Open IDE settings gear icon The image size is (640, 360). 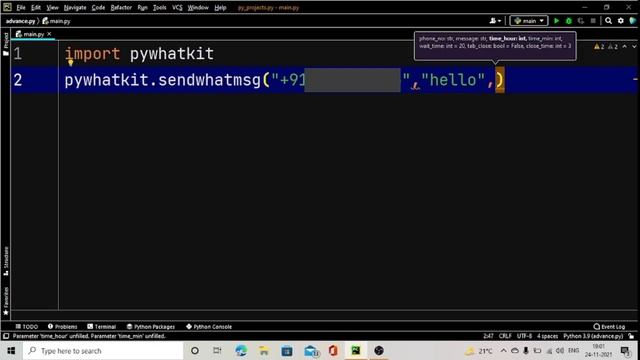[x=621, y=21]
